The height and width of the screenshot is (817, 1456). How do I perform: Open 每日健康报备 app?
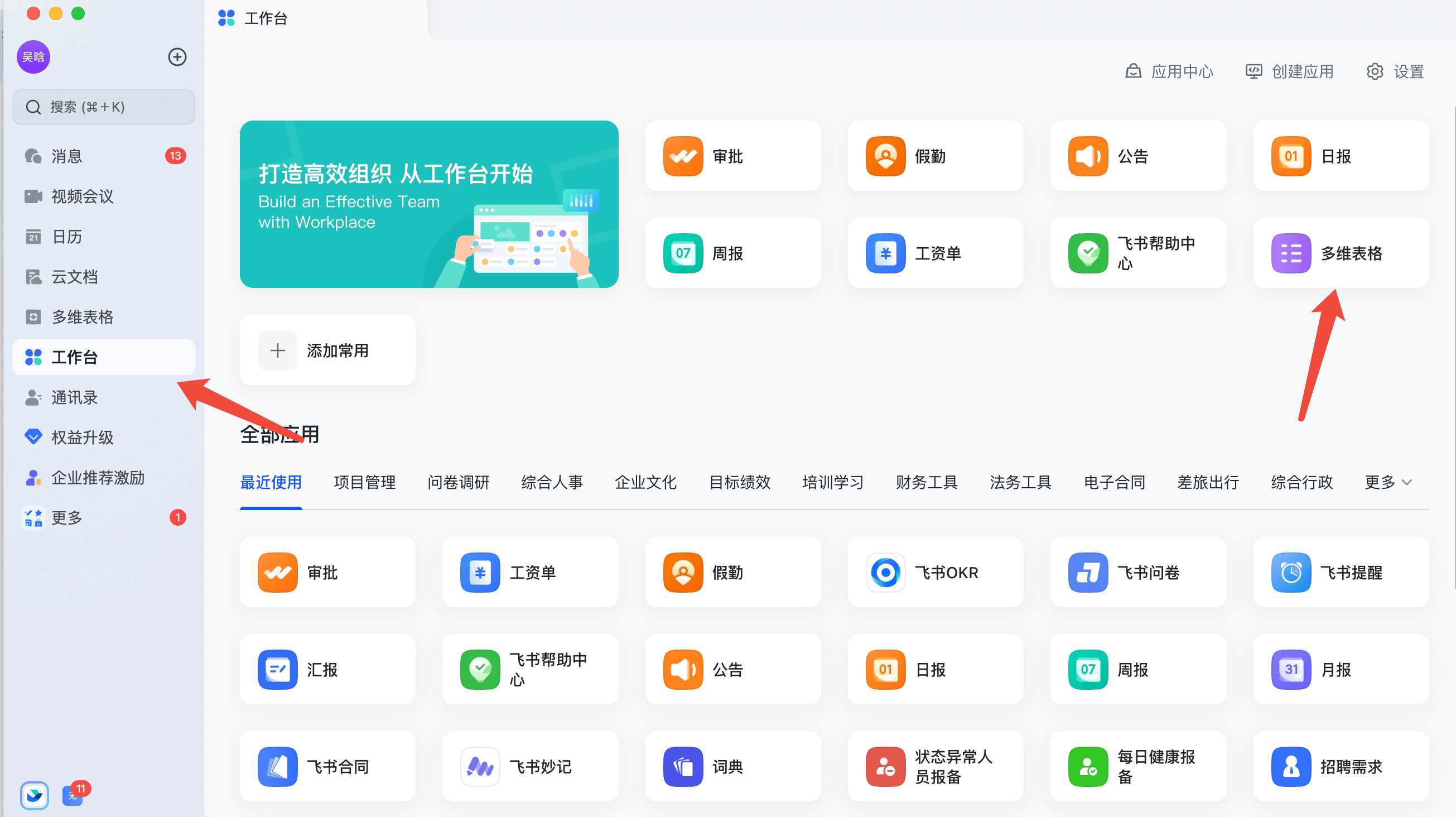point(1138,767)
